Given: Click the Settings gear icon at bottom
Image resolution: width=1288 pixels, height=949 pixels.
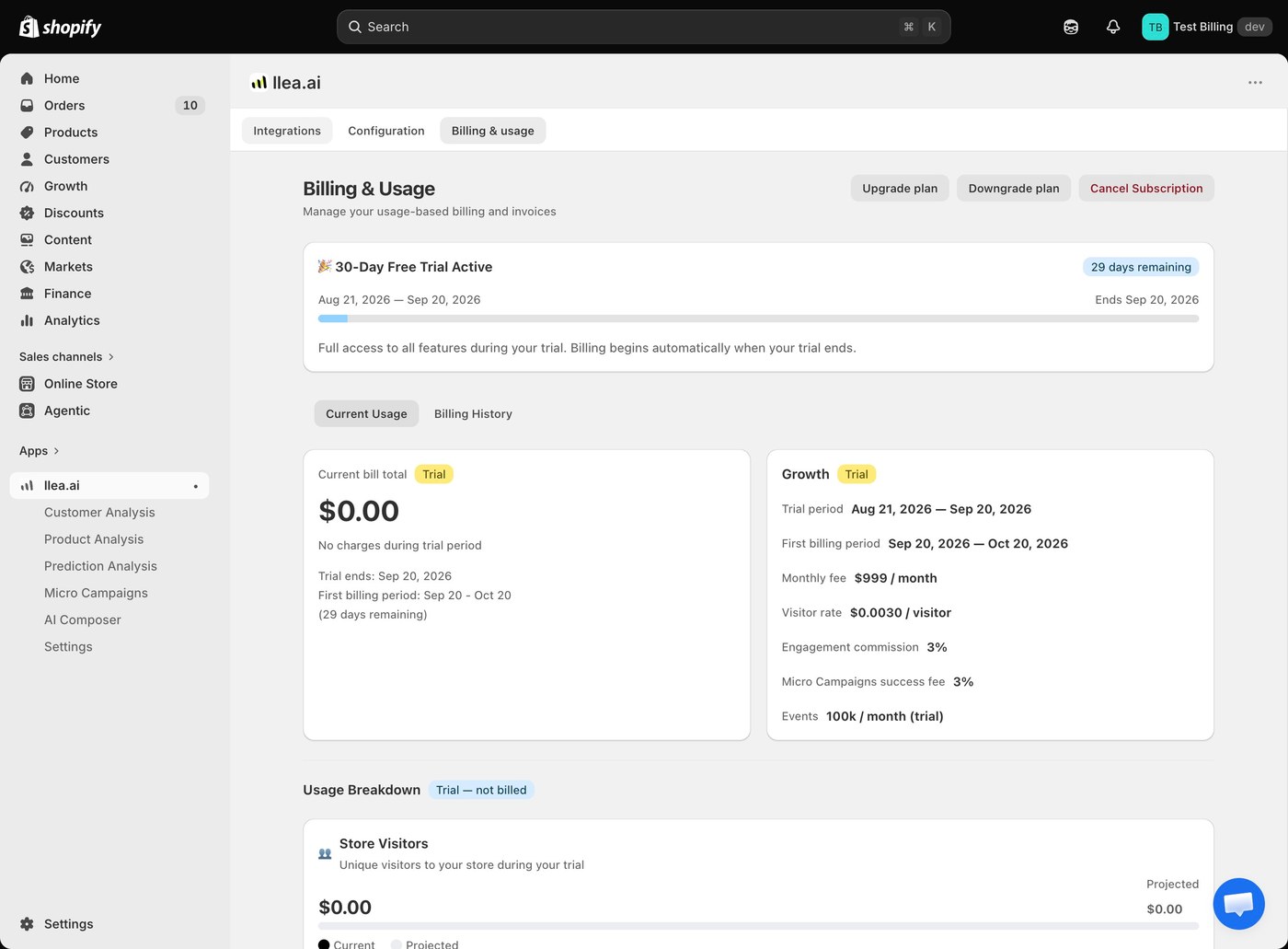Looking at the screenshot, I should pyautogui.click(x=27, y=924).
